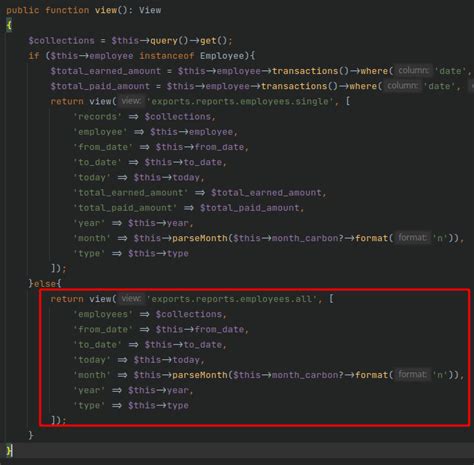This screenshot has height=465, width=474.
Task: Click $total_earned_amount at its assignment line
Action: (106, 71)
